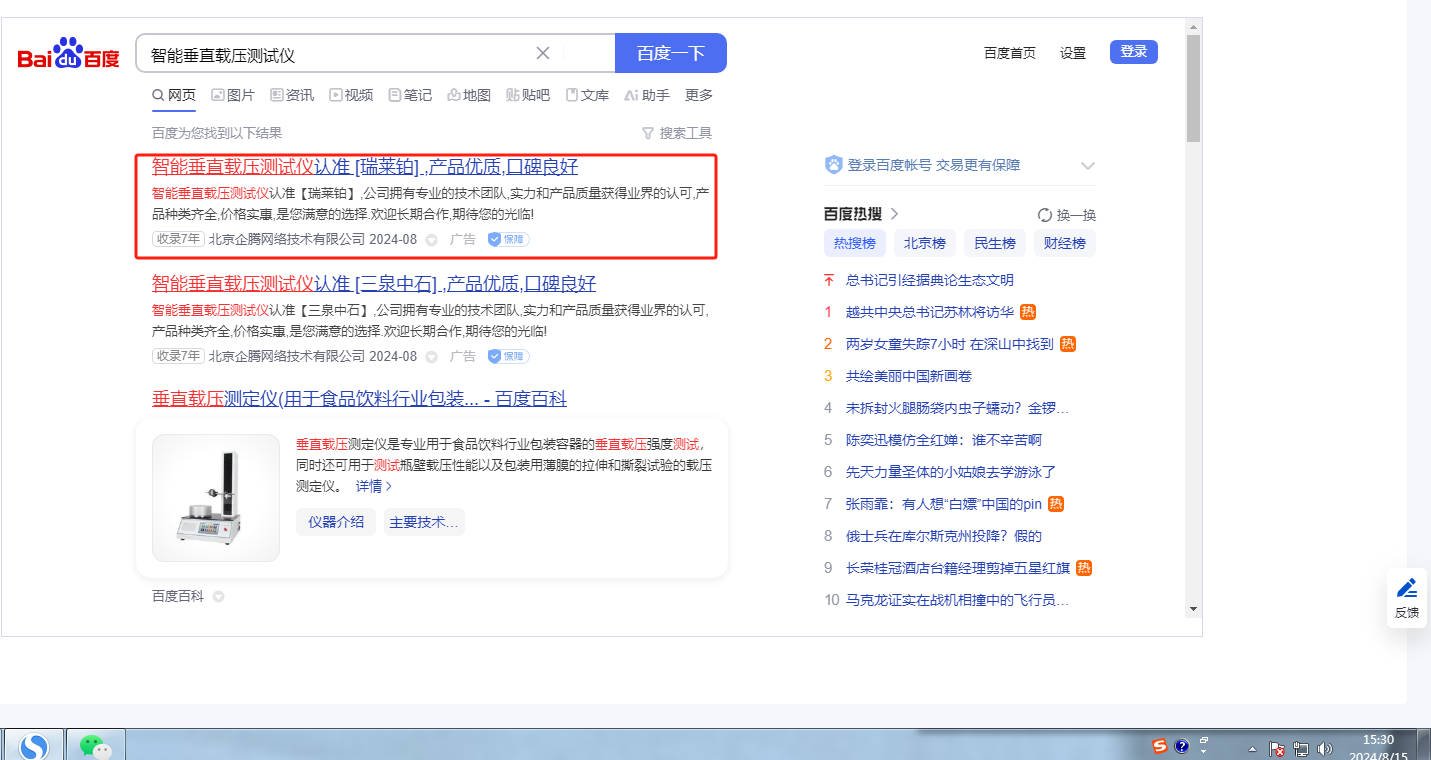
Task: Show hidden system tray icons
Action: click(1252, 748)
